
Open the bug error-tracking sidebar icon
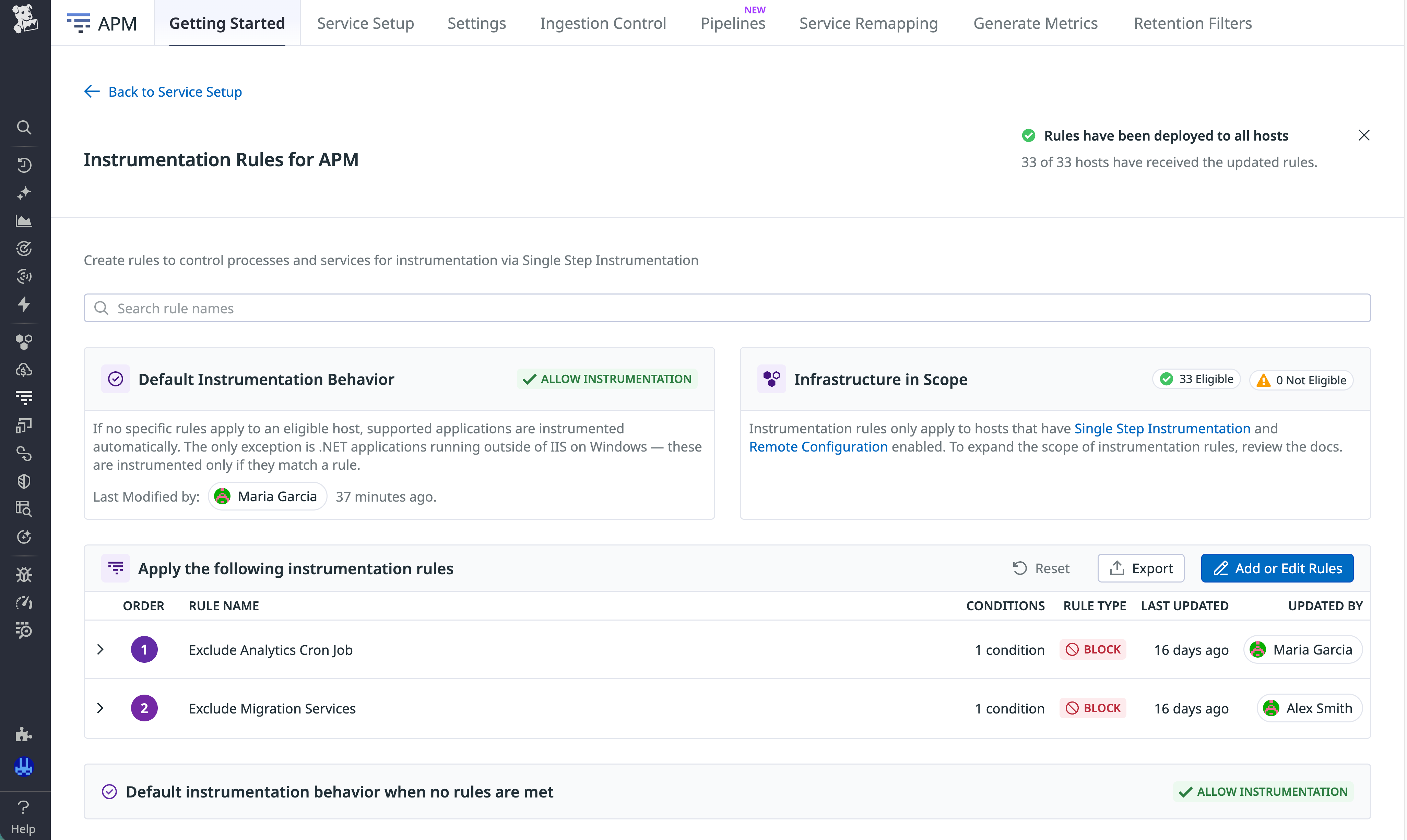24,574
